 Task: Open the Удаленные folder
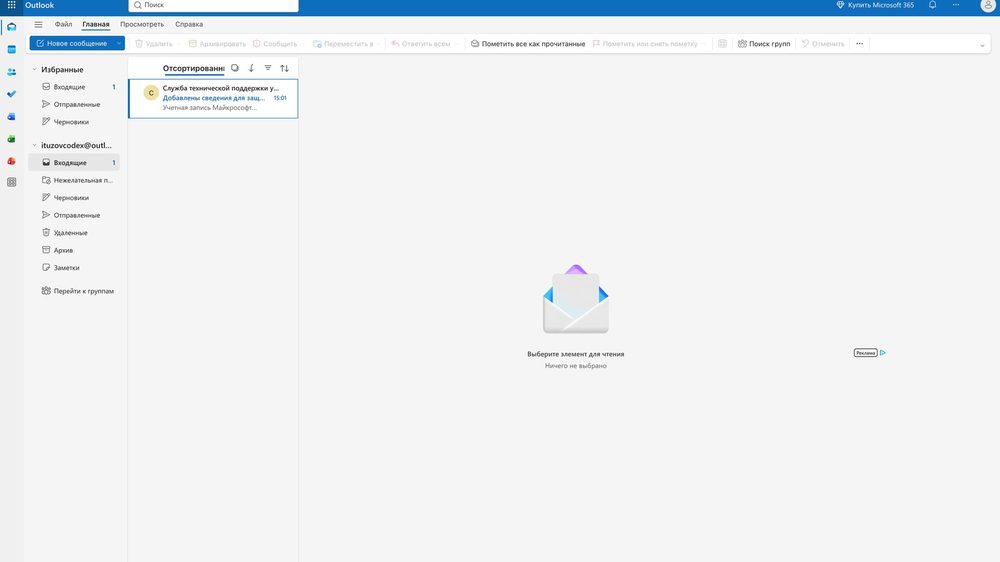coord(75,233)
